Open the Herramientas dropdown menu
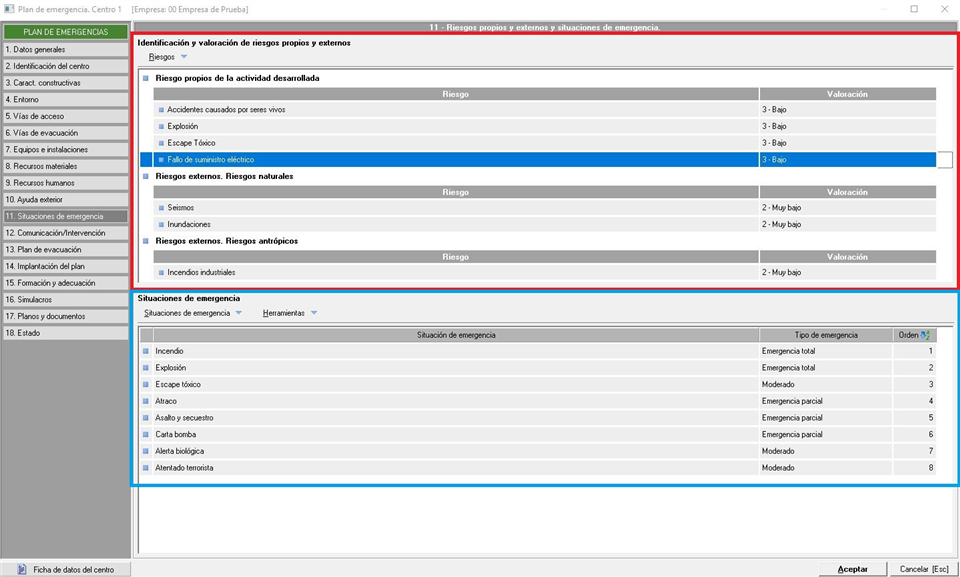The width and height of the screenshot is (960, 577). (290, 313)
